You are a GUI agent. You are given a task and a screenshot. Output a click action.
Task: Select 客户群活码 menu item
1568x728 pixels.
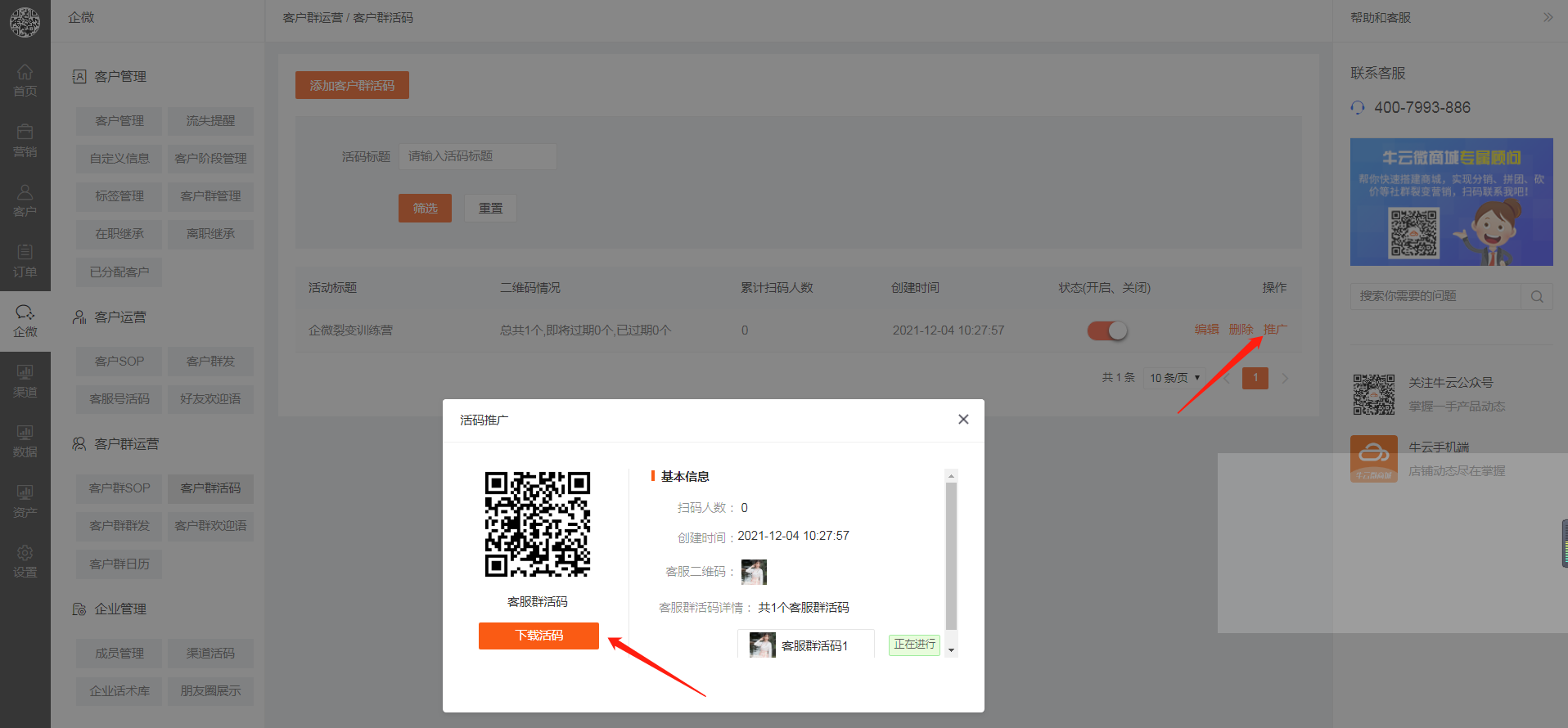[210, 488]
